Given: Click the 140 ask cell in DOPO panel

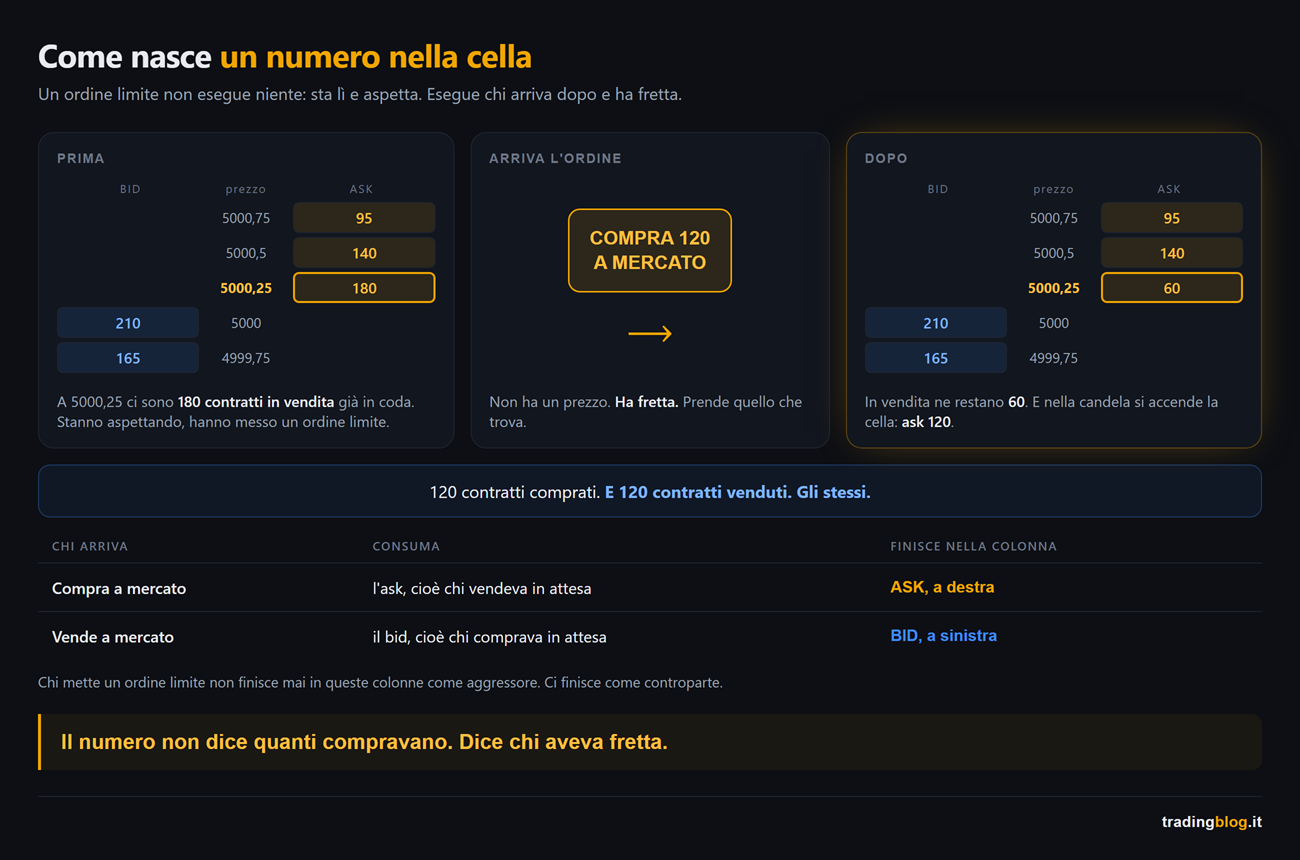Looking at the screenshot, I should tap(1172, 253).
